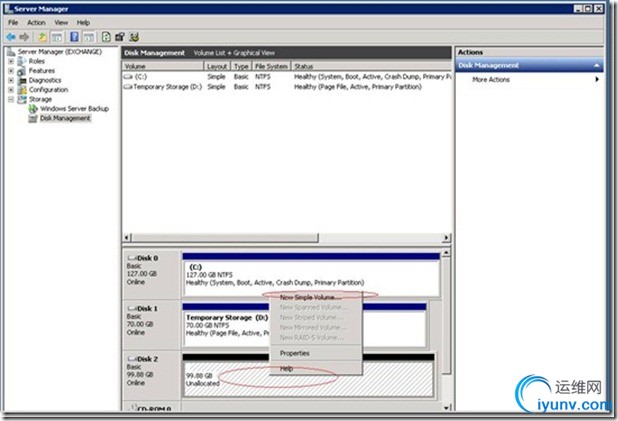Viewport: 618px width, 421px height.
Task: Click the Temporary Storage (D:) drive icon in list
Action: tap(128, 87)
